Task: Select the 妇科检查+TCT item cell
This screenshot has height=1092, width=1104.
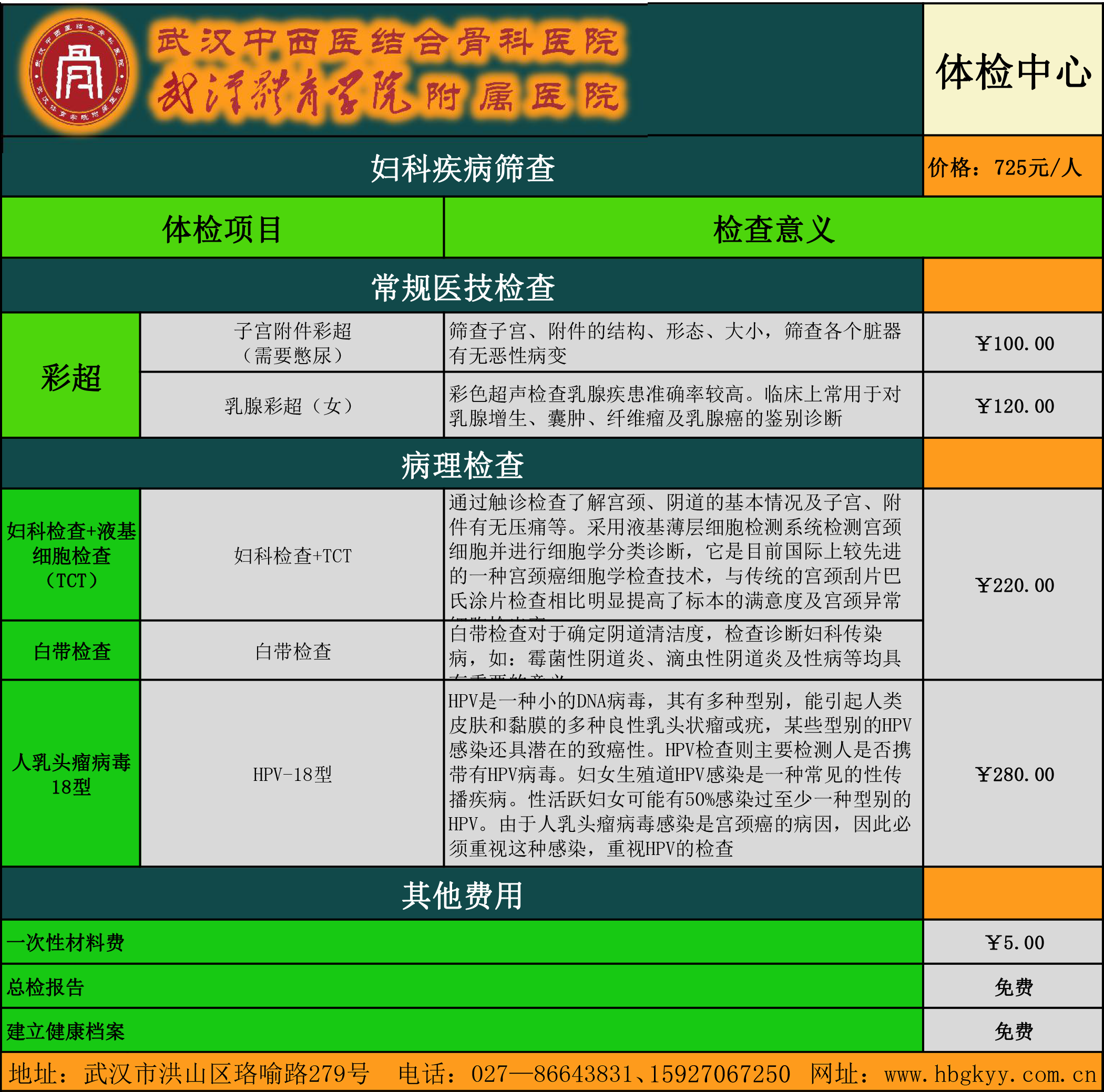Action: (292, 555)
